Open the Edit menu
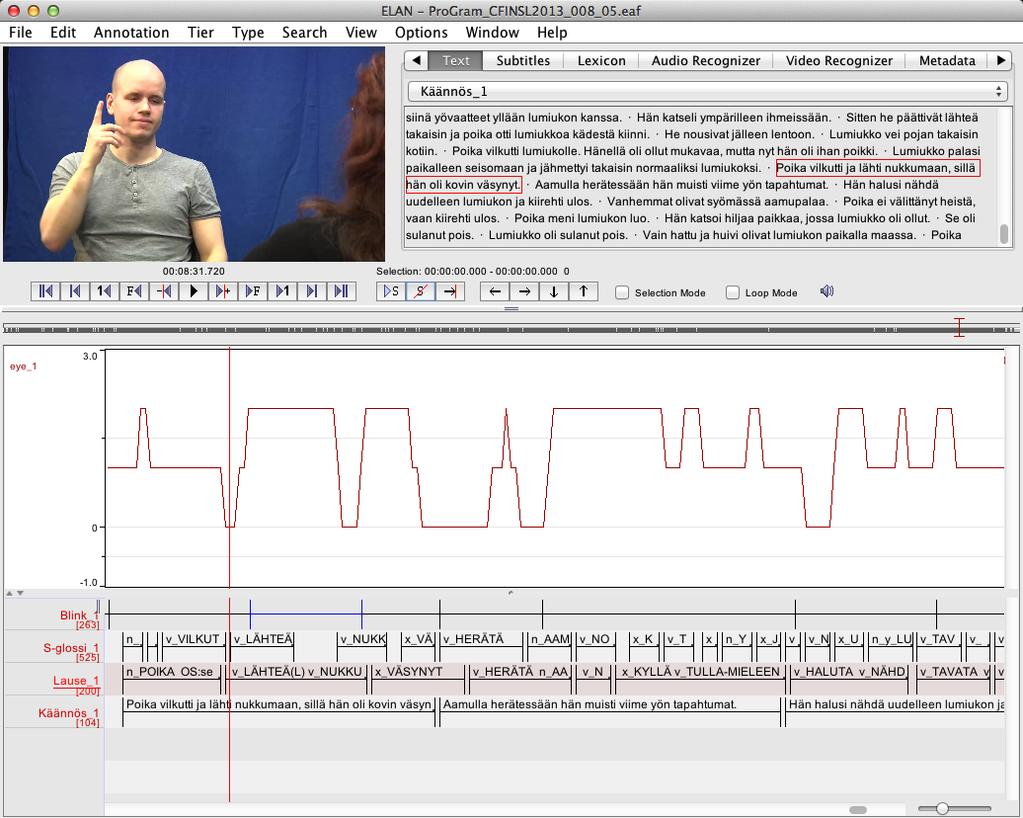Viewport: 1023px width, 818px height. click(x=63, y=33)
